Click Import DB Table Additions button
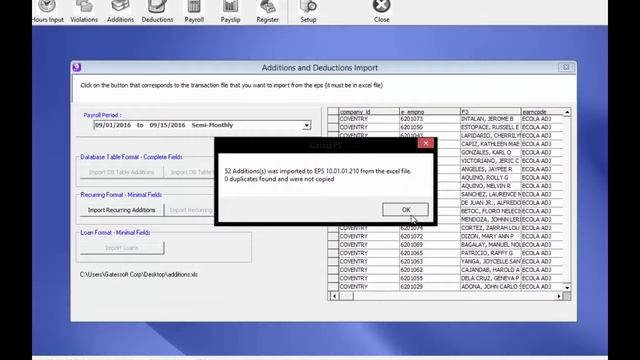 (122, 172)
